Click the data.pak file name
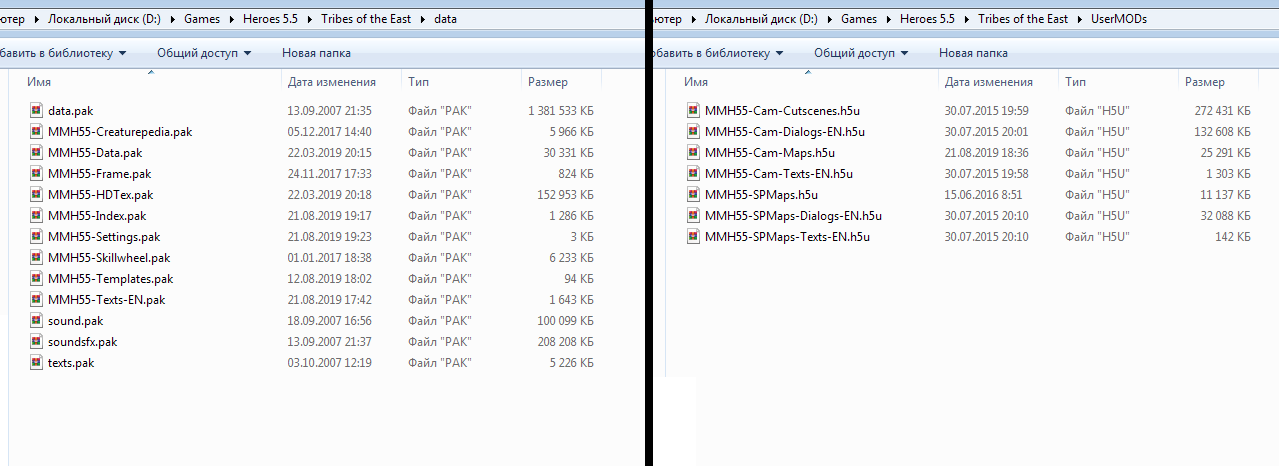This screenshot has width=1279, height=466. [x=70, y=111]
